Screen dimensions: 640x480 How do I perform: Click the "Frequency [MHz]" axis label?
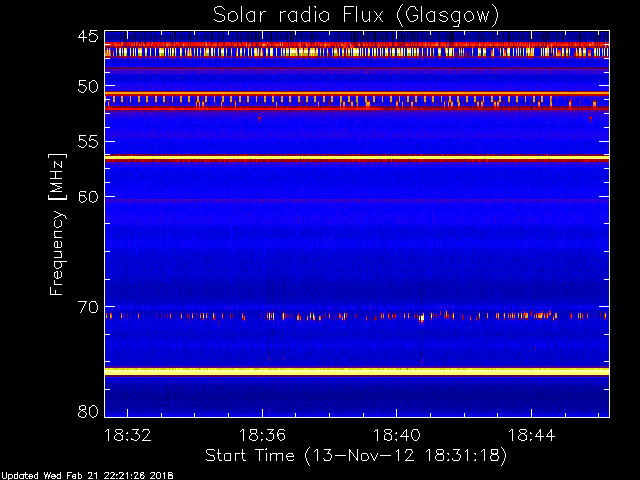(x=57, y=224)
